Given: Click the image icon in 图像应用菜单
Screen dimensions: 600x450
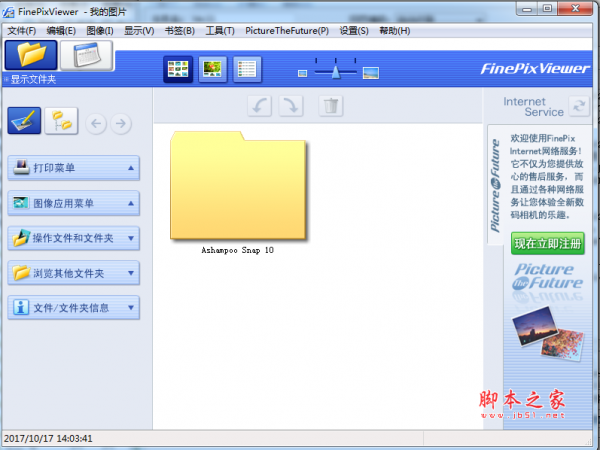Looking at the screenshot, I should pyautogui.click(x=21, y=202).
